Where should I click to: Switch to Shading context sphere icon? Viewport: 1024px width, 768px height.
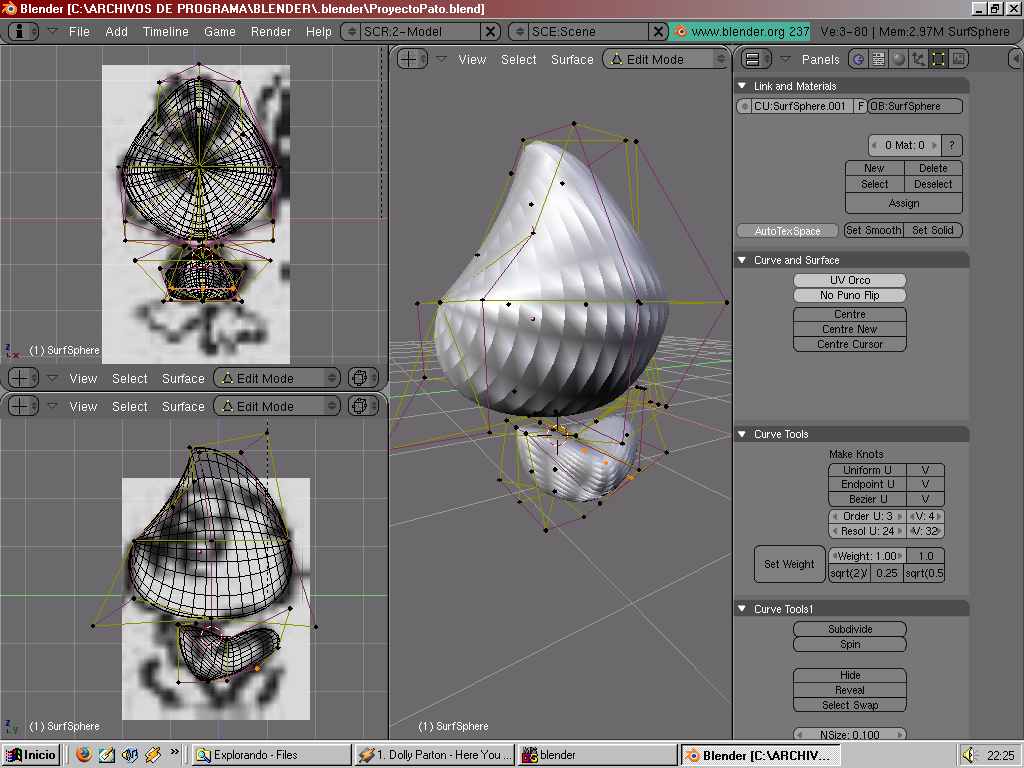tap(899, 59)
